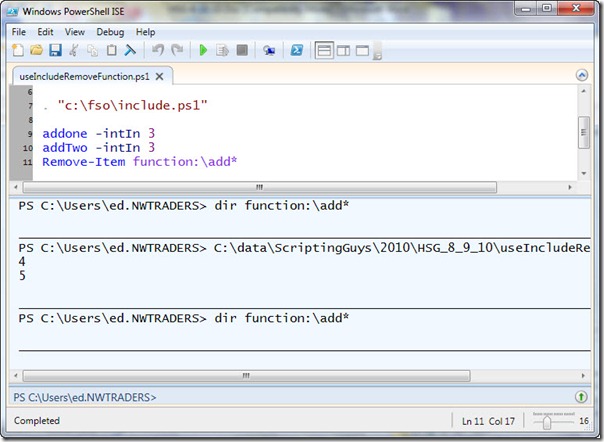Click the zoom value 16 in the status bar
The height and width of the screenshot is (442, 604).
point(584,421)
